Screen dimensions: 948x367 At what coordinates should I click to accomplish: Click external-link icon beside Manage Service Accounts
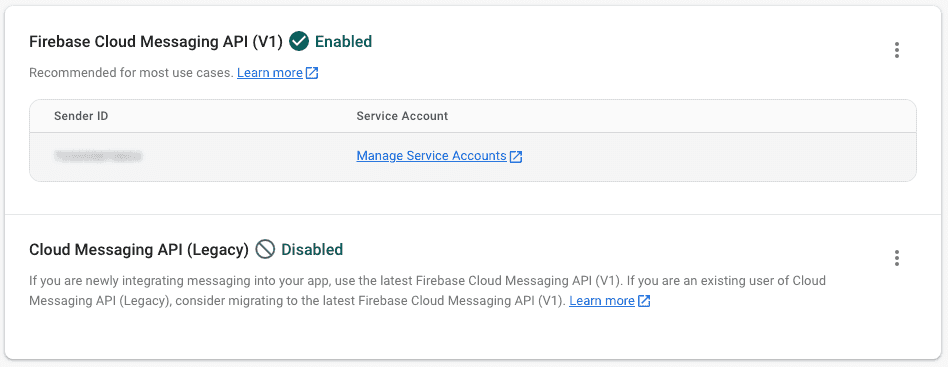(x=516, y=157)
